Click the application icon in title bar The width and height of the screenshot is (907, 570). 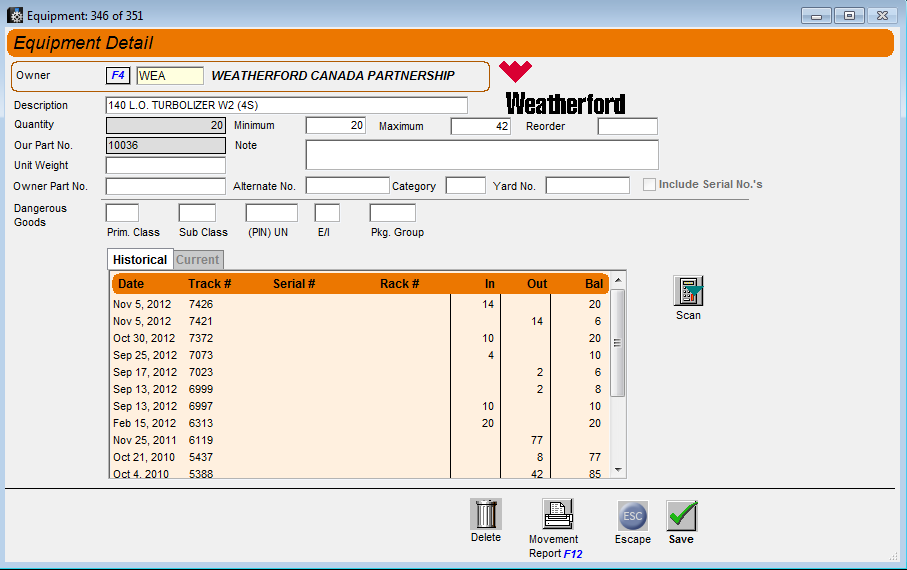click(x=15, y=16)
